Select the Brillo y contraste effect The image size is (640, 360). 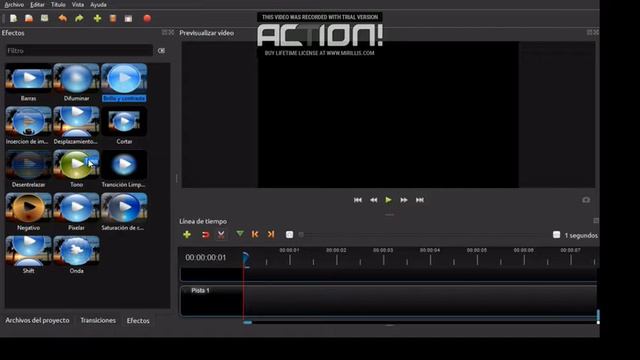point(124,82)
